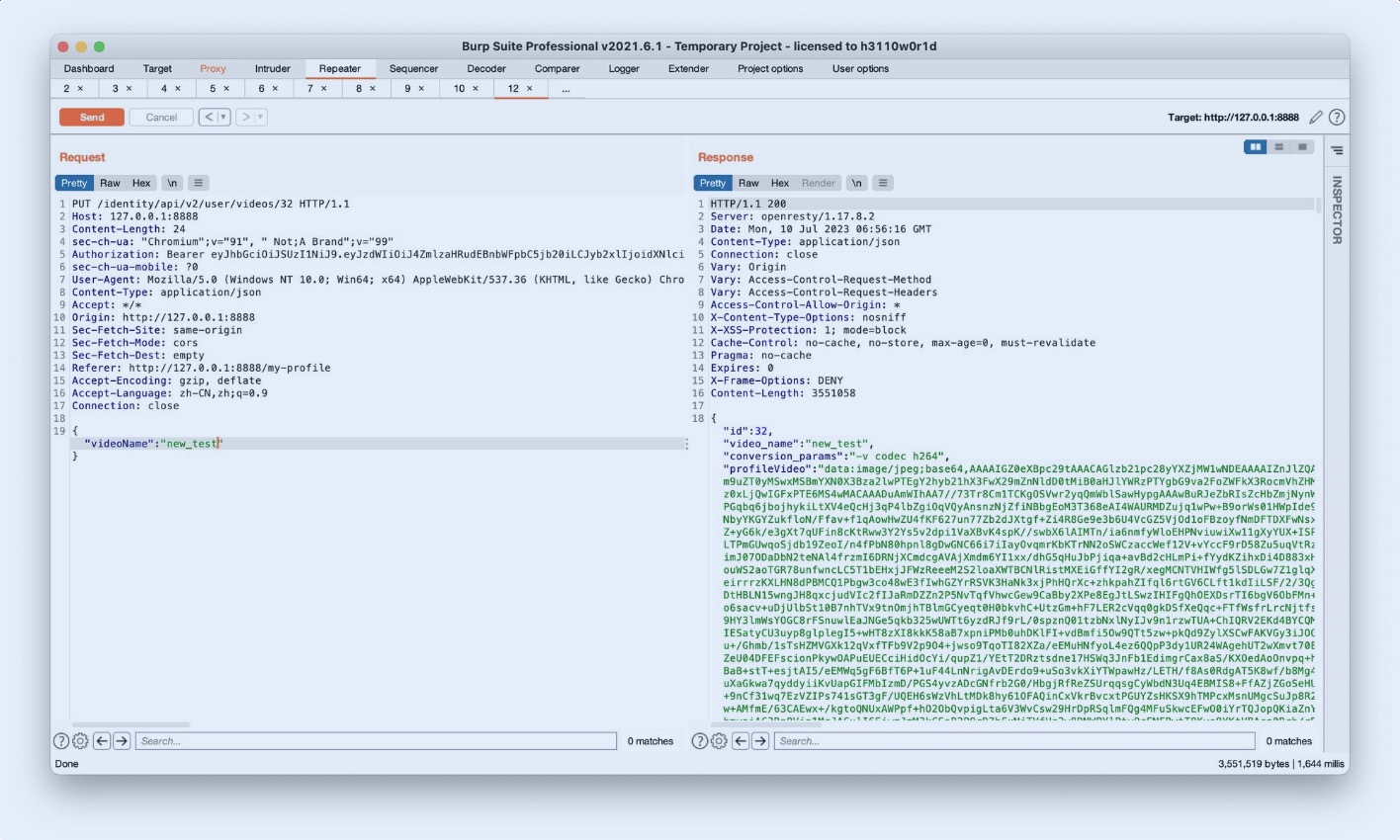Close Repeater tab 2
1400x840 pixels.
point(81,89)
